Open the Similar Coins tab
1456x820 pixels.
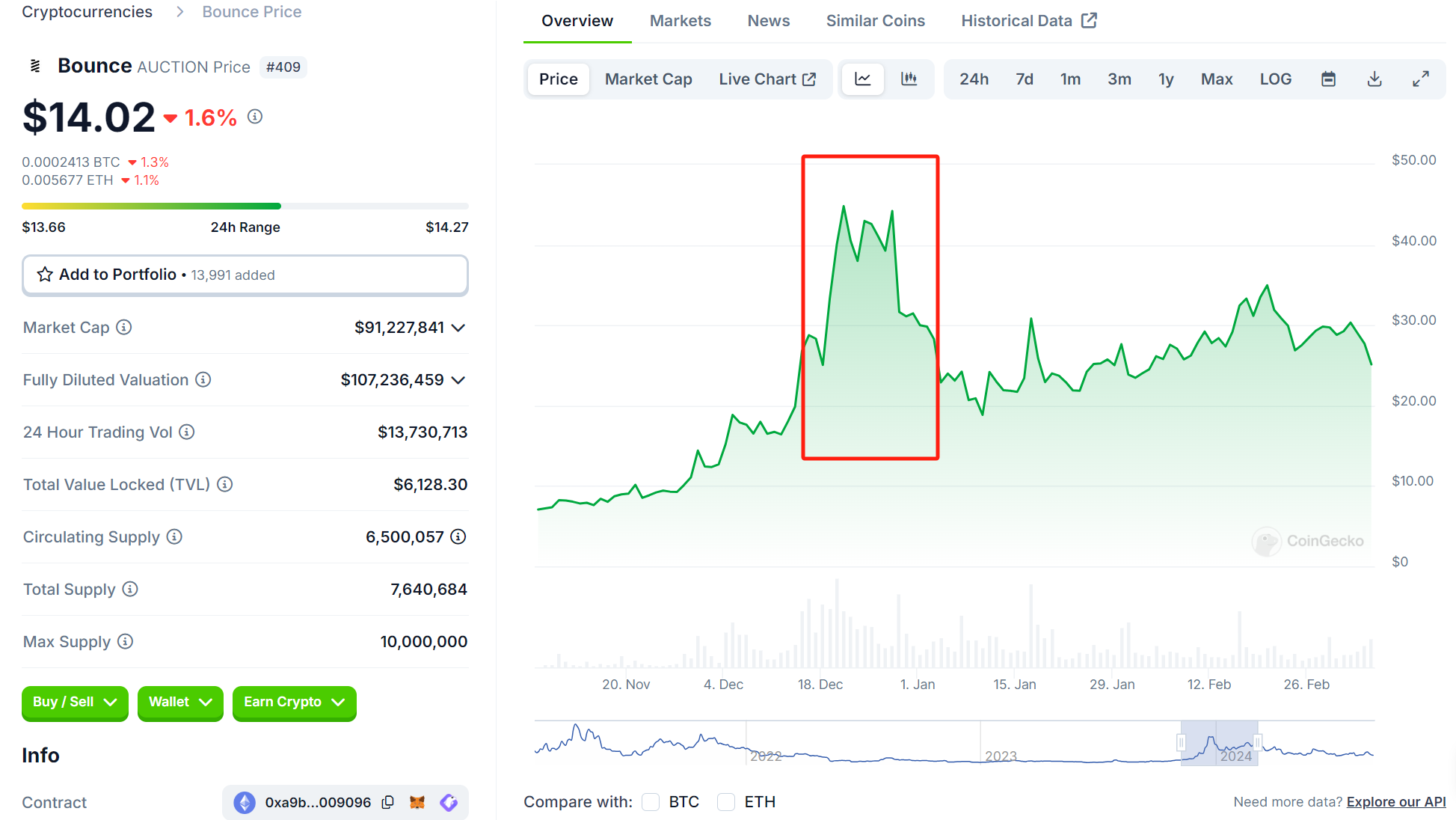tap(875, 21)
